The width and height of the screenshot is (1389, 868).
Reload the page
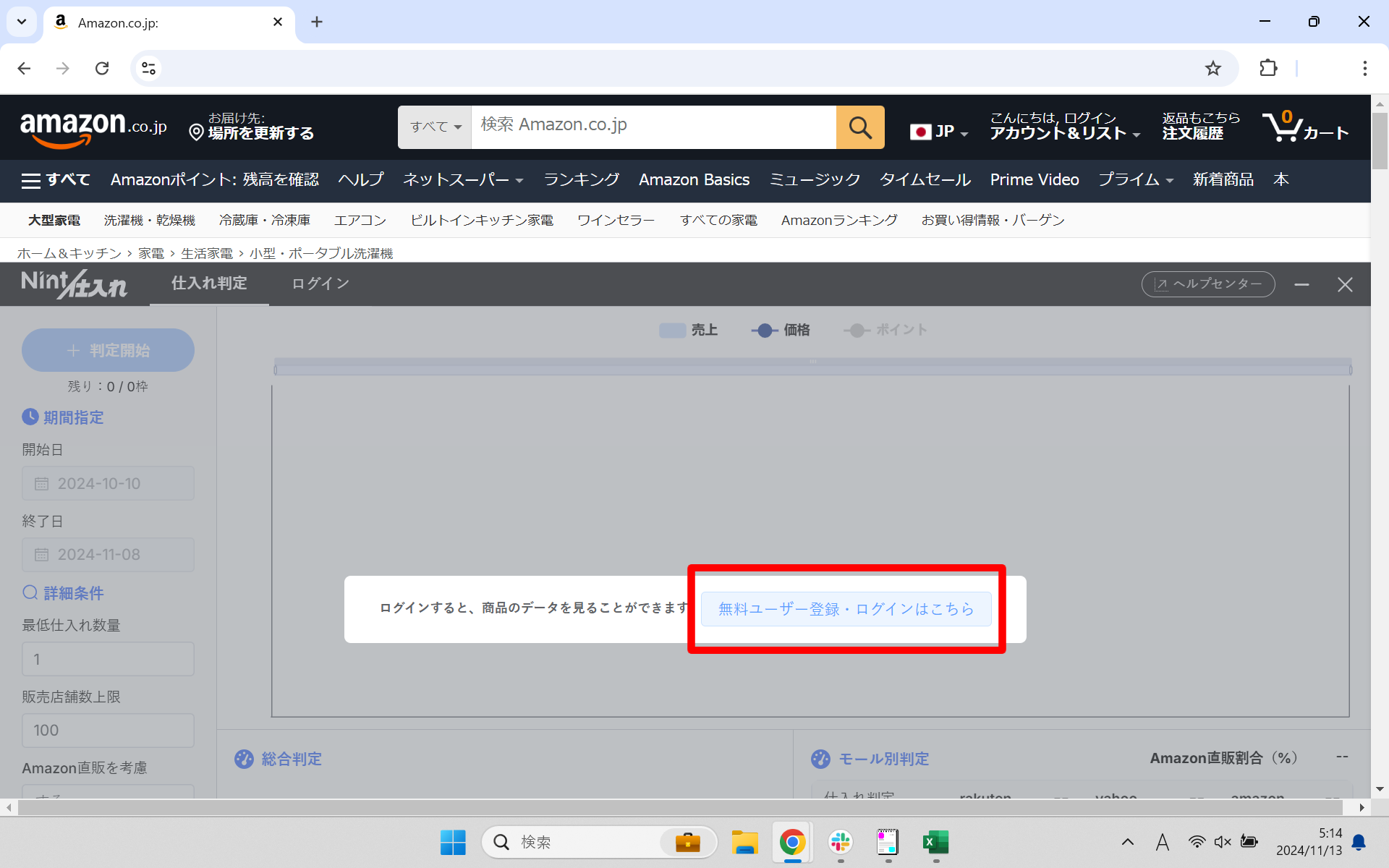click(x=102, y=68)
